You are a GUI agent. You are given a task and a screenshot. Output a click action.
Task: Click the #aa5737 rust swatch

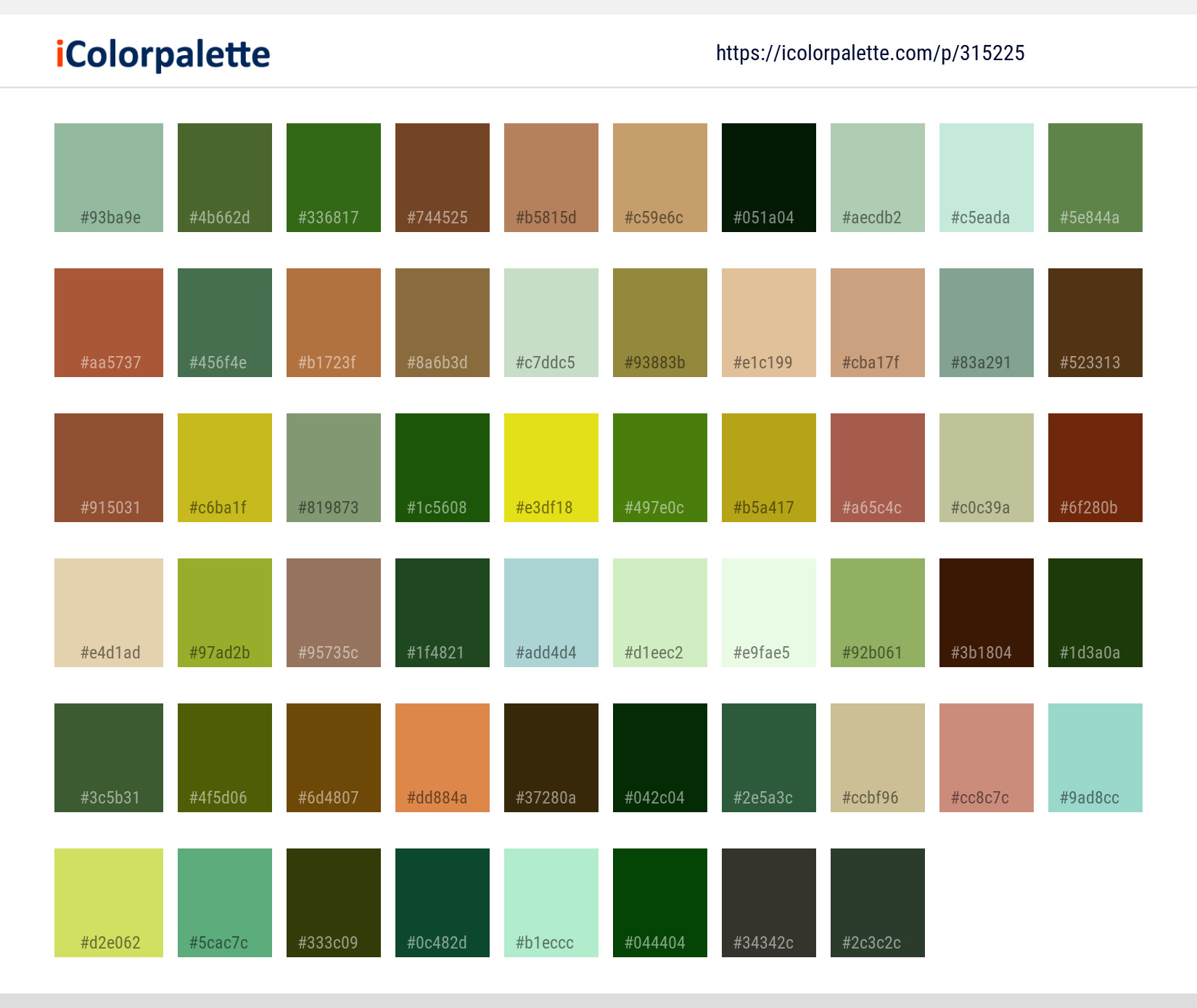pos(109,323)
